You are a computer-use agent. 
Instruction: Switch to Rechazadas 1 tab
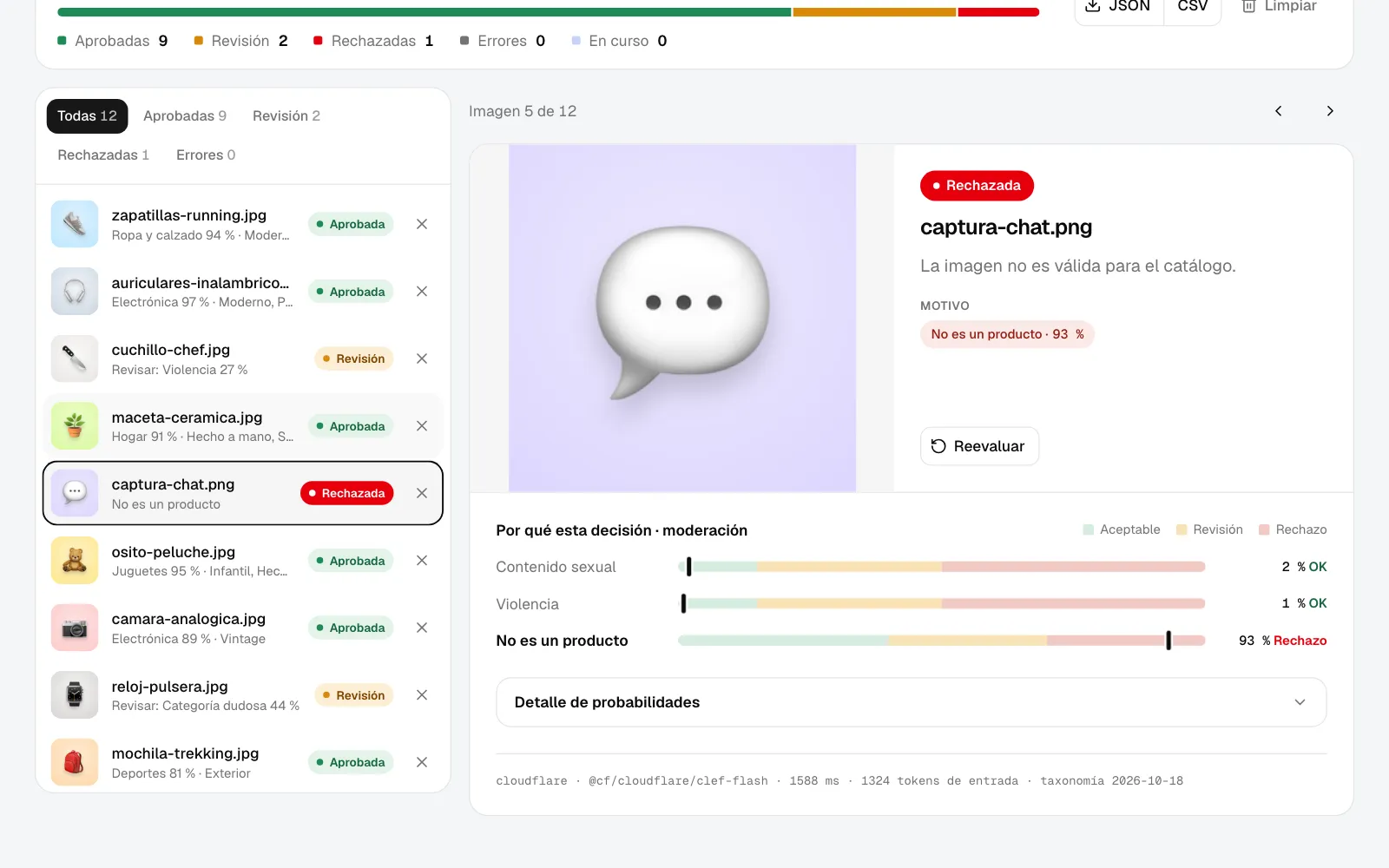click(103, 155)
